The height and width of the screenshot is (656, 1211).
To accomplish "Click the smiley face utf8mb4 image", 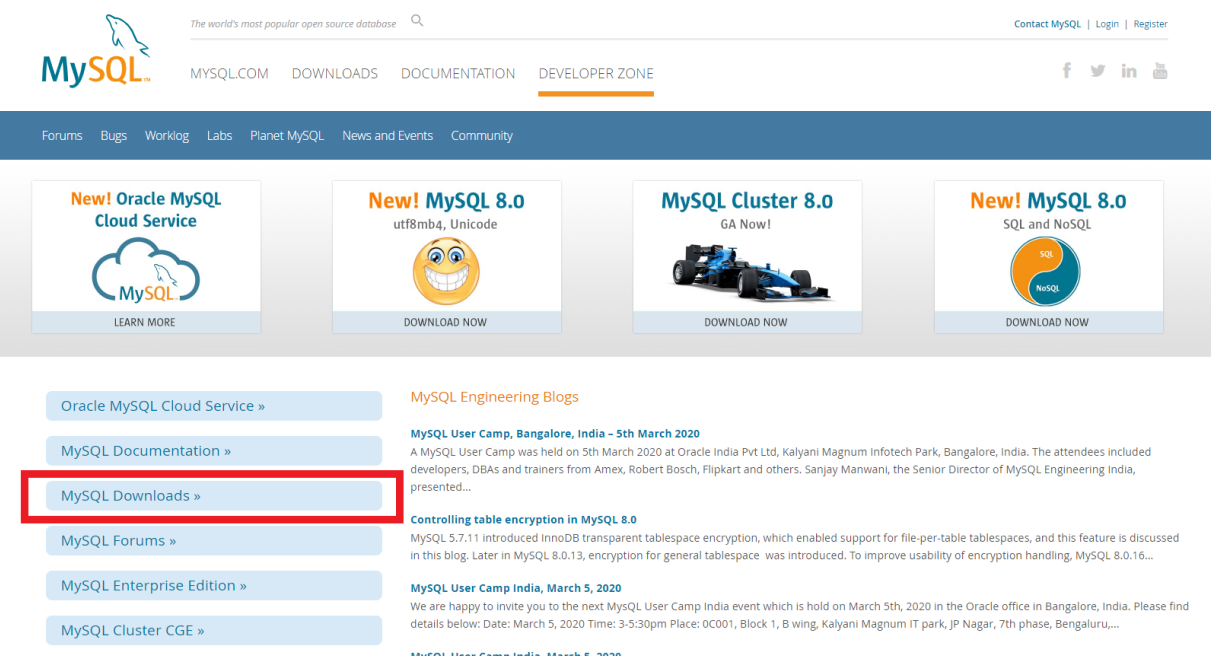I will (x=446, y=271).
